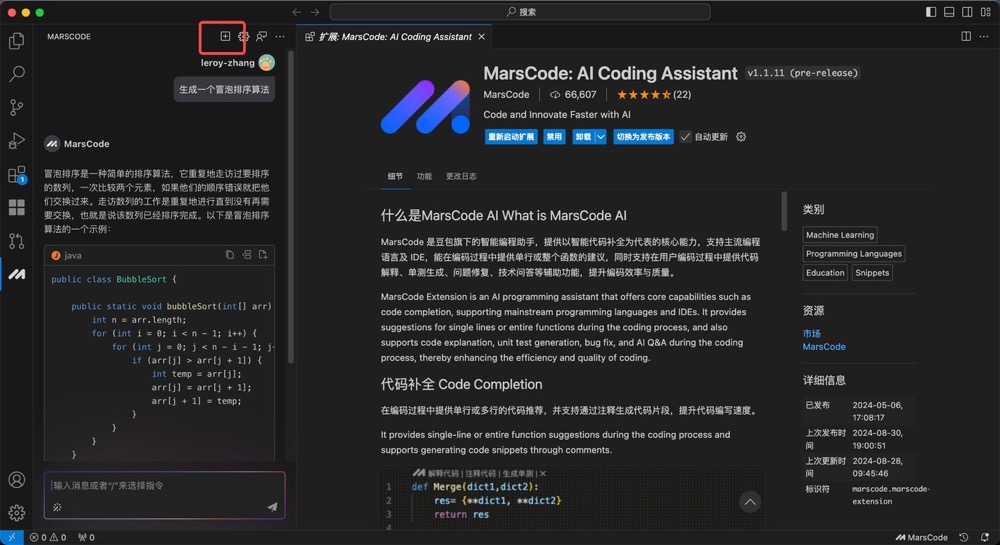
Task: Switch to the 细节 tab
Action: point(395,177)
